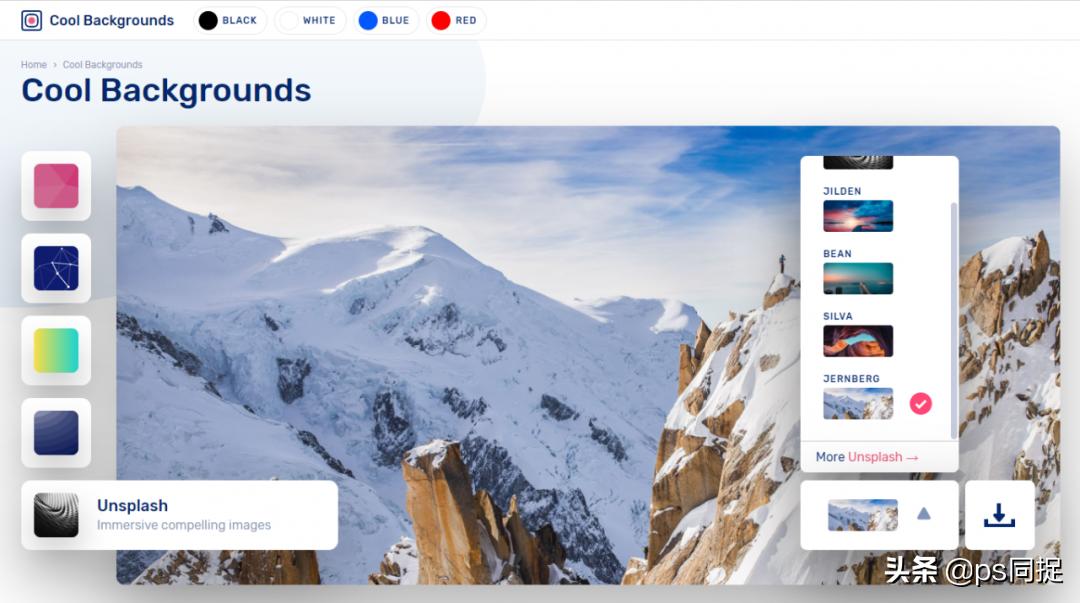The height and width of the screenshot is (603, 1080).
Task: Select the green-yellow gradient background icon
Action: 56,350
